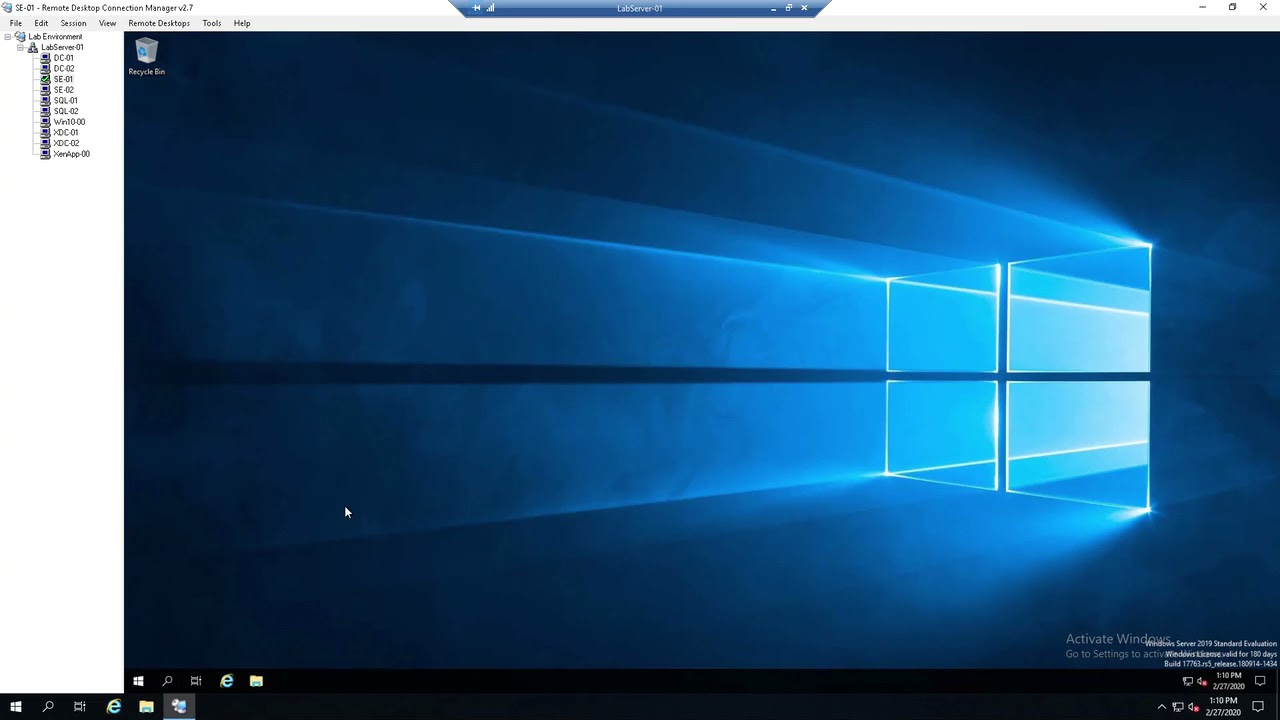Open the View menu
The width and height of the screenshot is (1280, 720).
107,23
